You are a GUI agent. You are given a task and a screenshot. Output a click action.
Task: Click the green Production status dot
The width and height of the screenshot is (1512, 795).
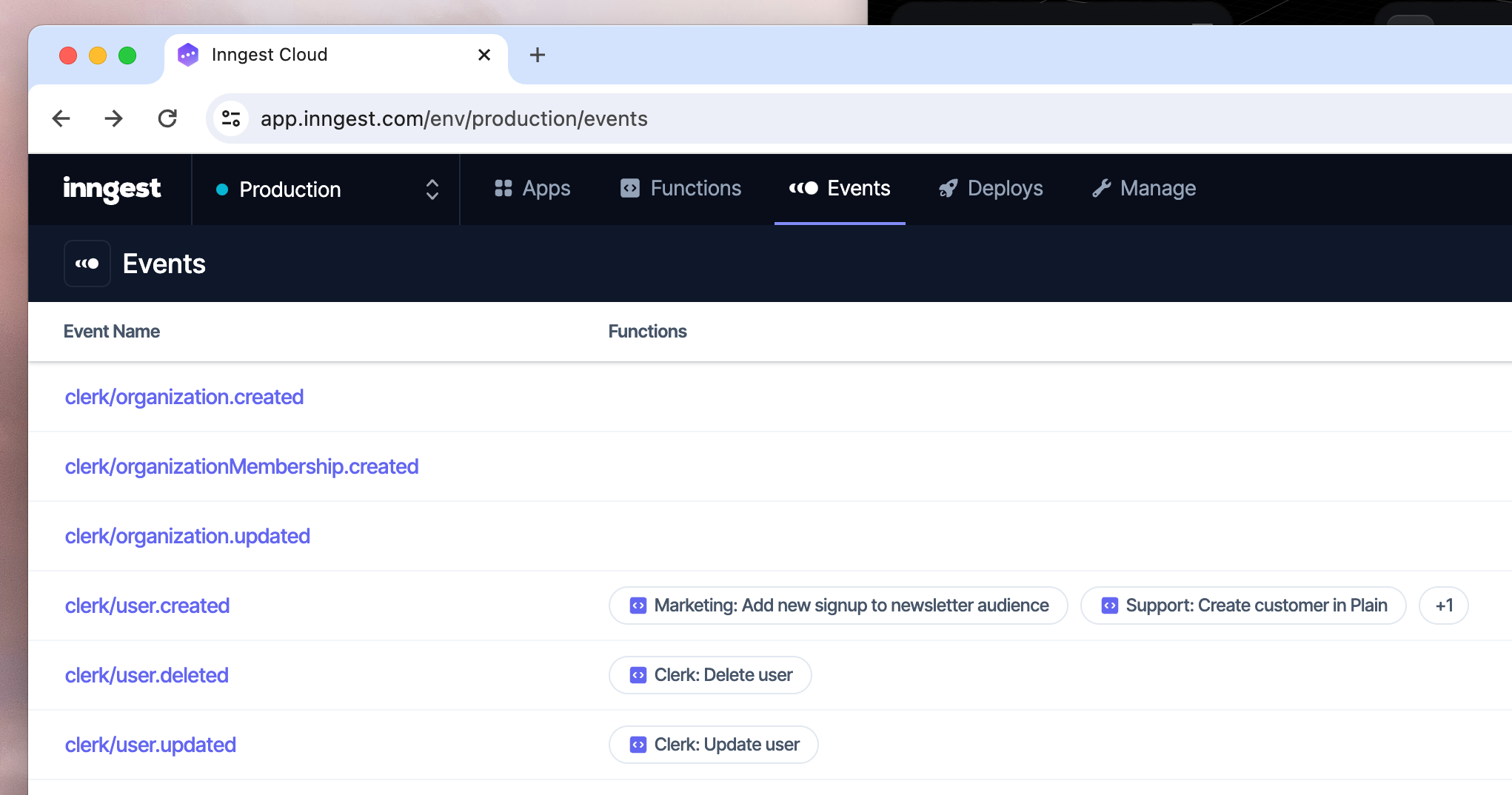click(221, 189)
